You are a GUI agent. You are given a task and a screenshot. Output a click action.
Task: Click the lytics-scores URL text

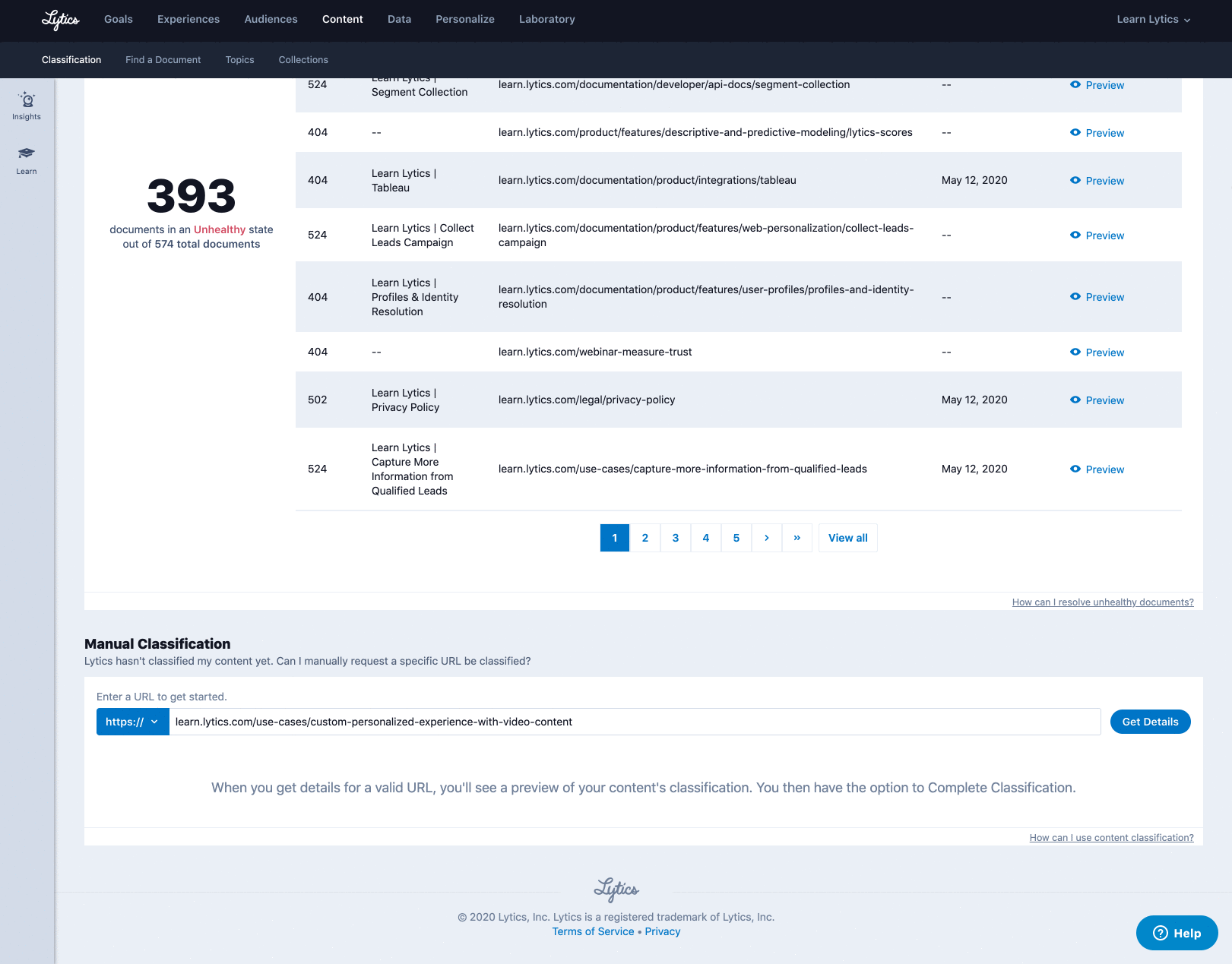click(x=705, y=132)
